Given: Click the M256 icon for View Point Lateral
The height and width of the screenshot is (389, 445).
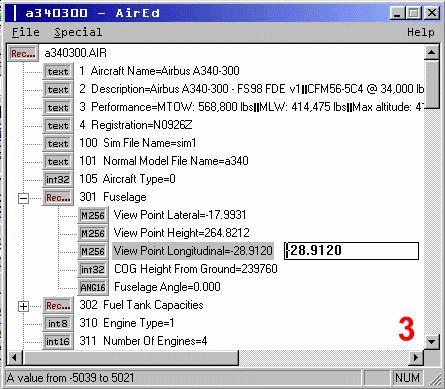Looking at the screenshot, I should click(x=93, y=215).
